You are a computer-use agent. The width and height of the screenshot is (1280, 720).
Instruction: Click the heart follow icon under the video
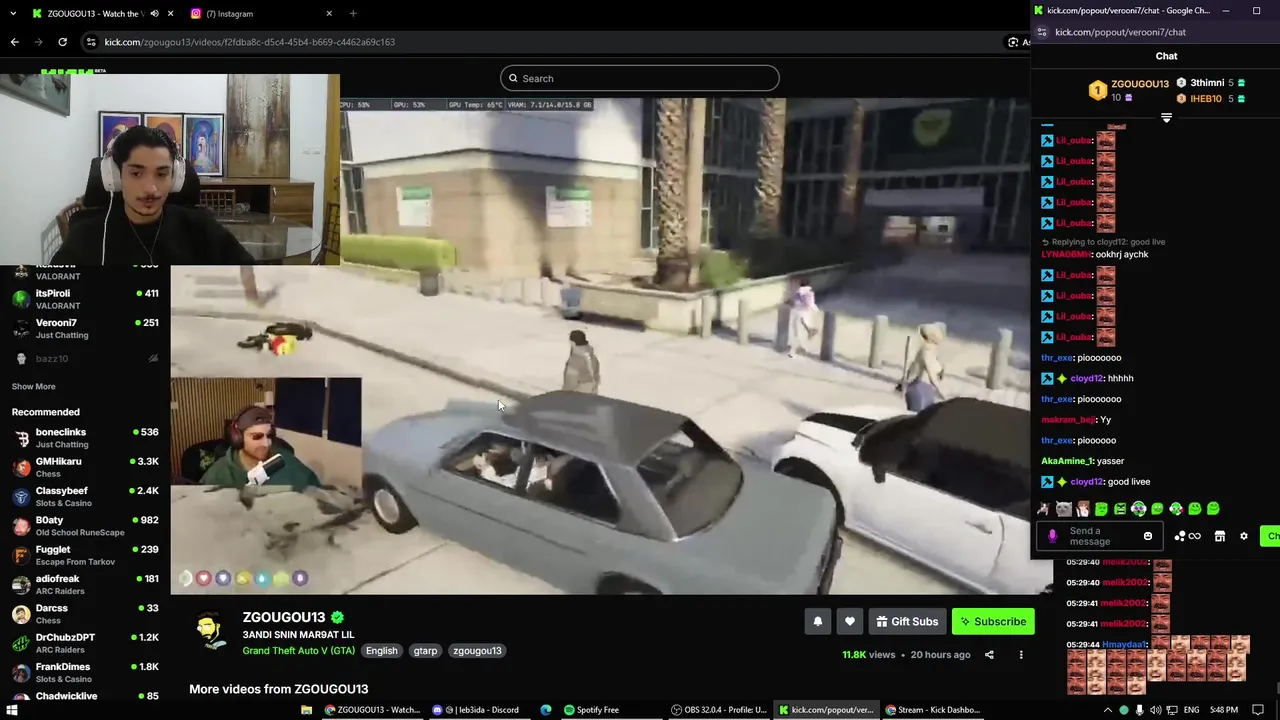click(849, 621)
